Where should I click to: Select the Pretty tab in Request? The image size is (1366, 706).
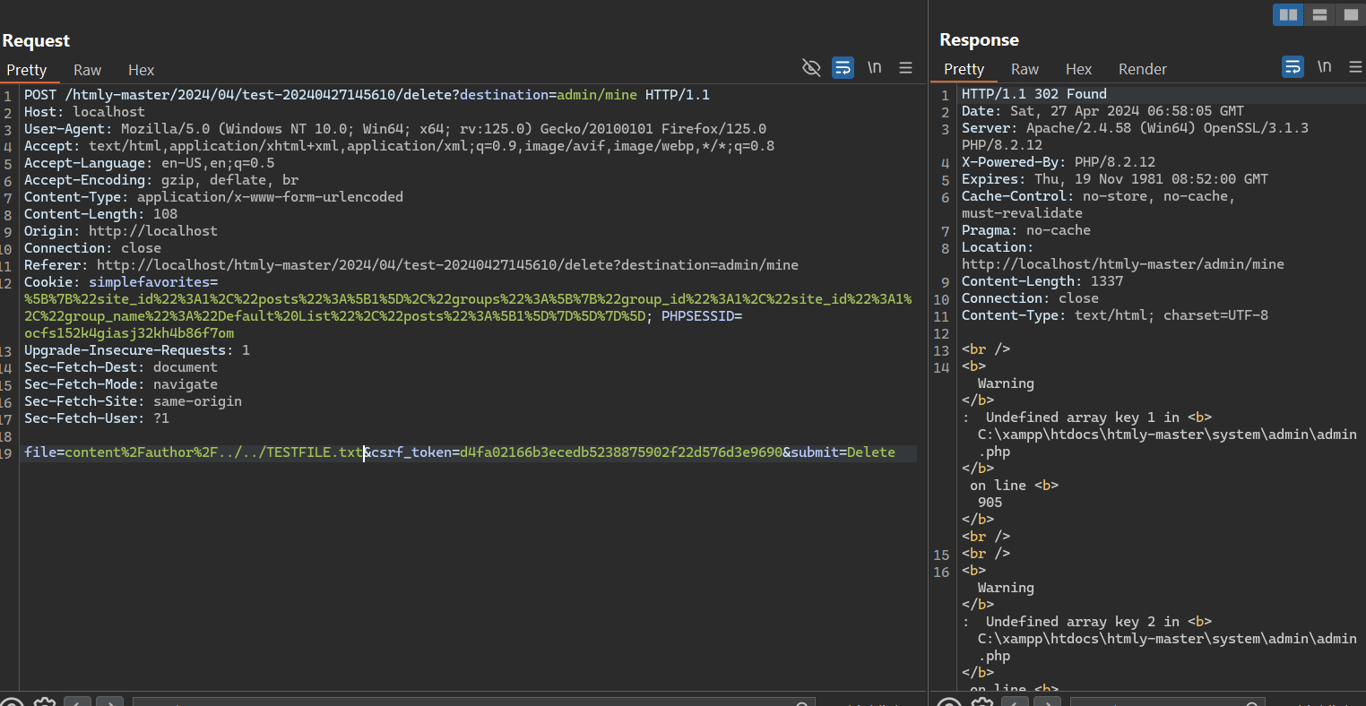click(x=27, y=70)
